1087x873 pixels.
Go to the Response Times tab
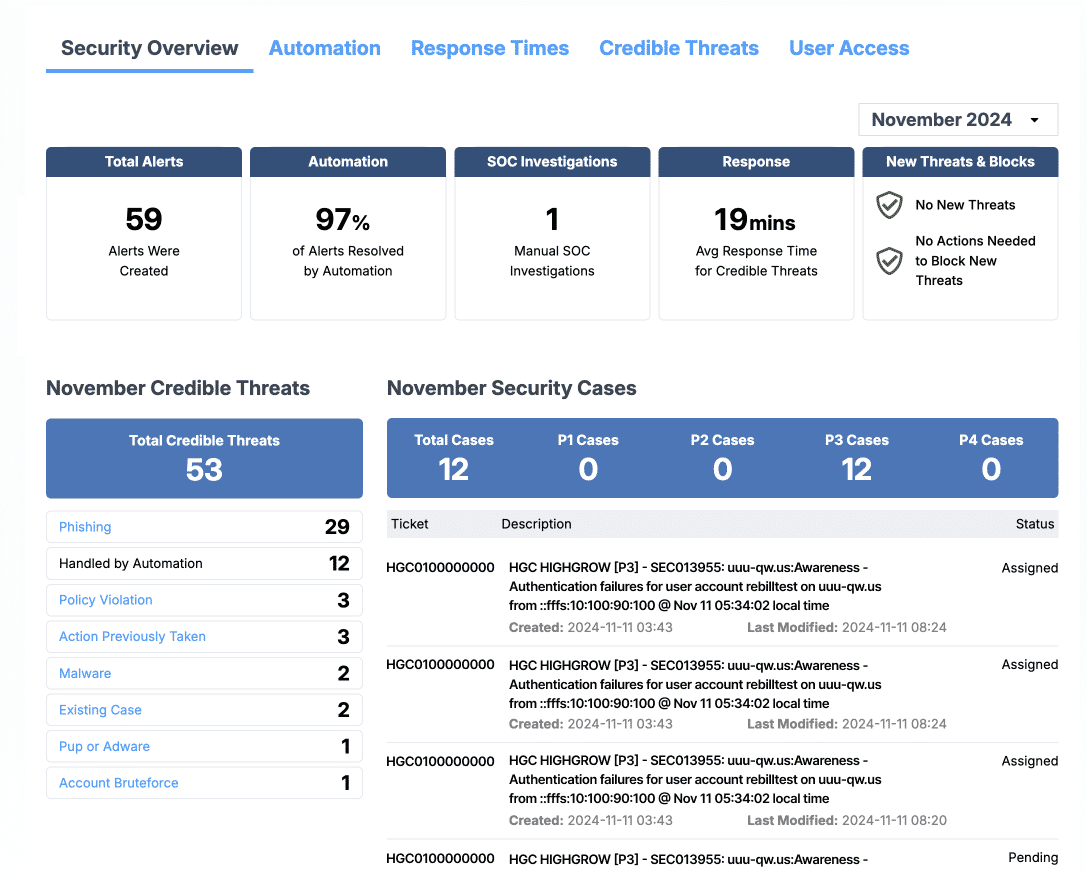pos(489,48)
